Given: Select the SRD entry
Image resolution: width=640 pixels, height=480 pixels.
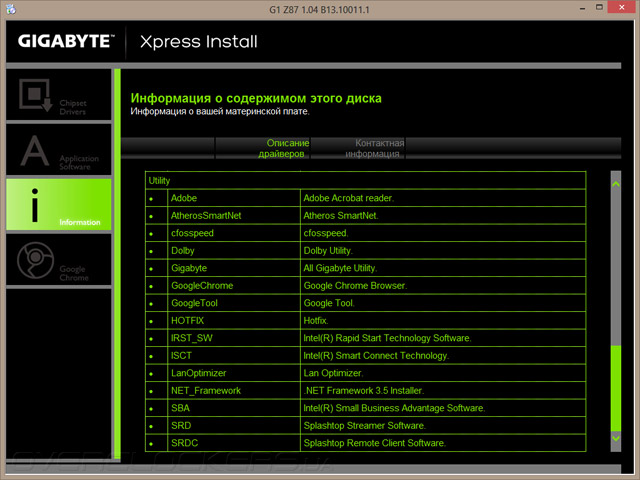Looking at the screenshot, I should [181, 426].
